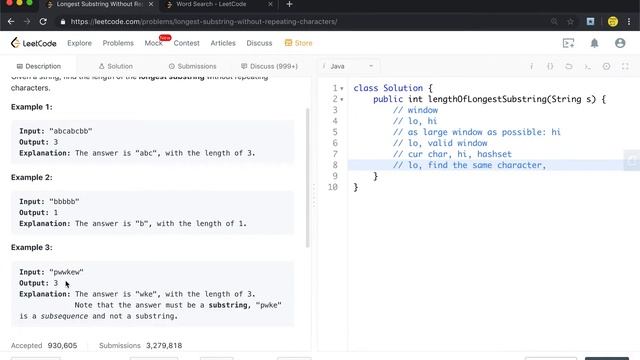The height and width of the screenshot is (360, 640).
Task: Click the site lock icon
Action: pos(62,22)
